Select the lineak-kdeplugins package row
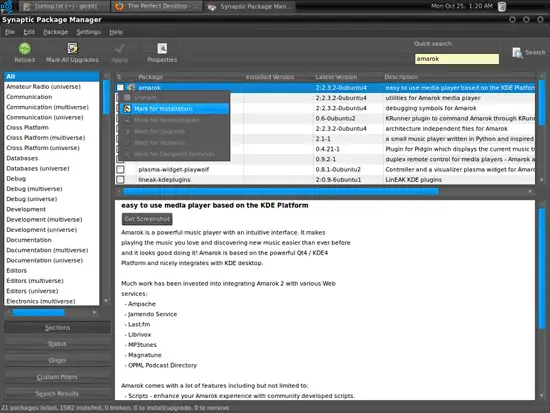 325,180
